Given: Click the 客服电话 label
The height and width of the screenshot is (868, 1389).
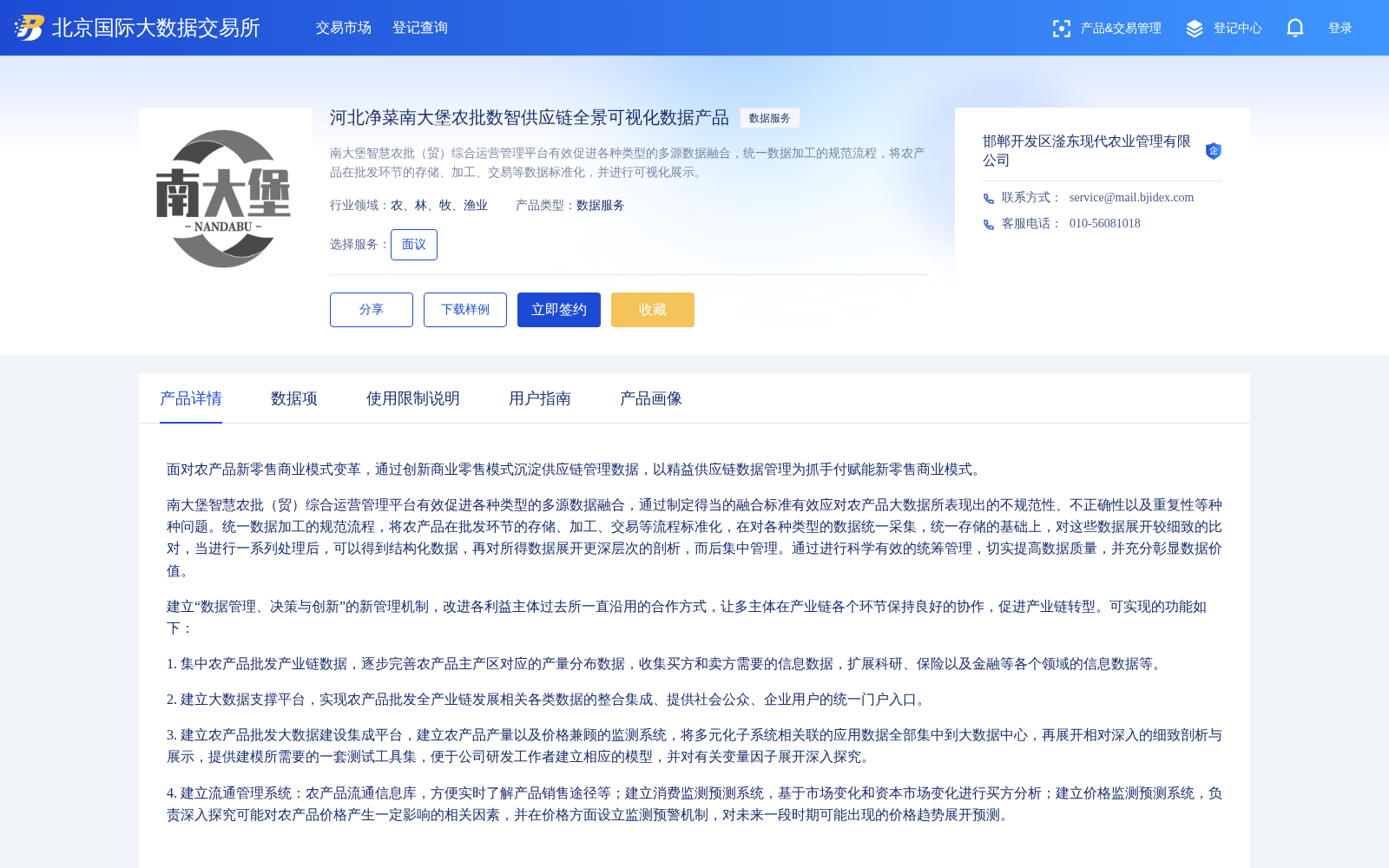Looking at the screenshot, I should (1031, 224).
